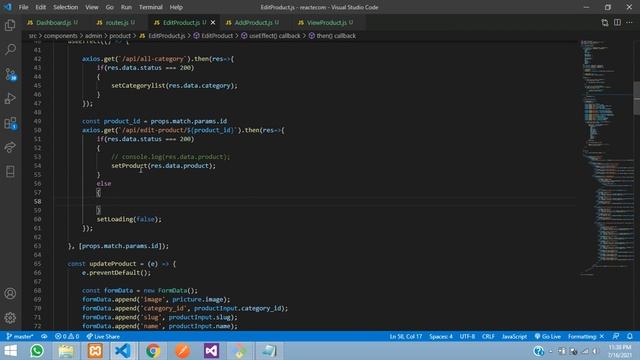640x360 pixels.
Task: Click the errors and warnings status indicator
Action: (x=67, y=336)
